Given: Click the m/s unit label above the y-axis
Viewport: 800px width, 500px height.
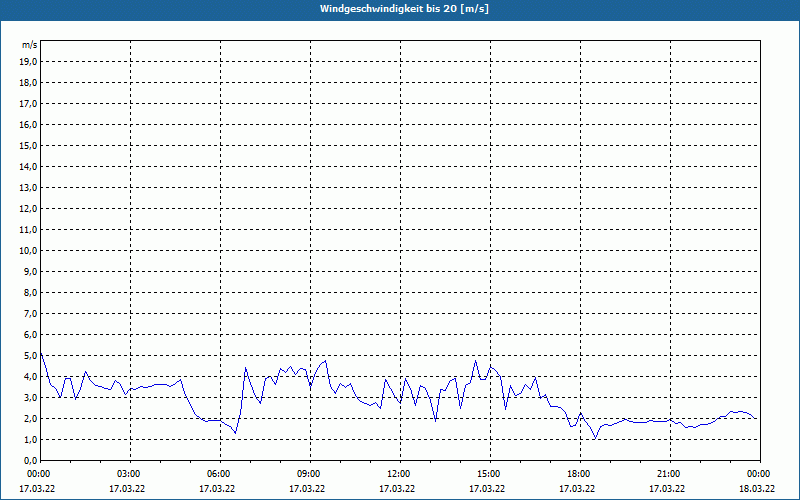Looking at the screenshot, I should pos(30,45).
